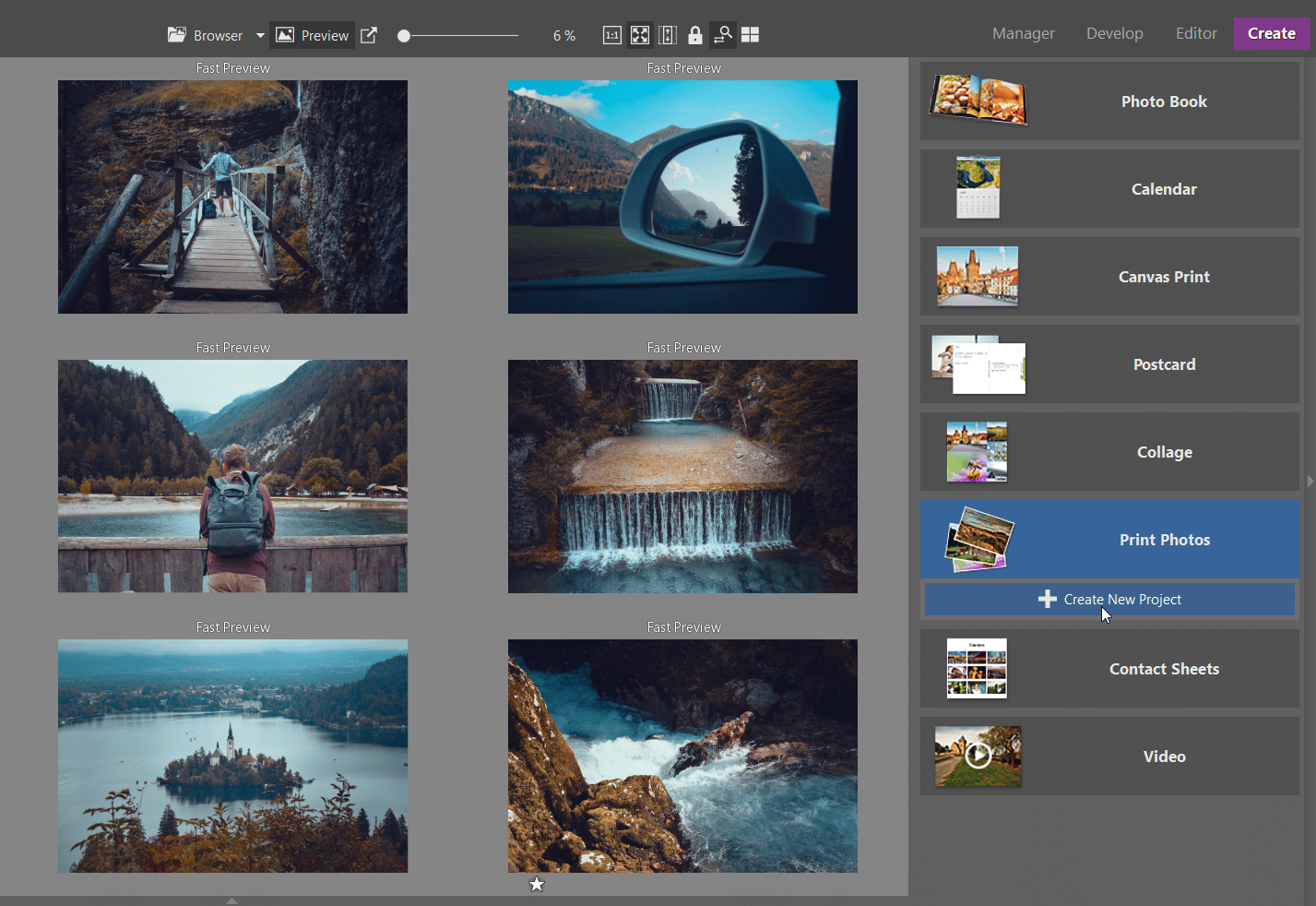Open the Develop module

point(1114,33)
